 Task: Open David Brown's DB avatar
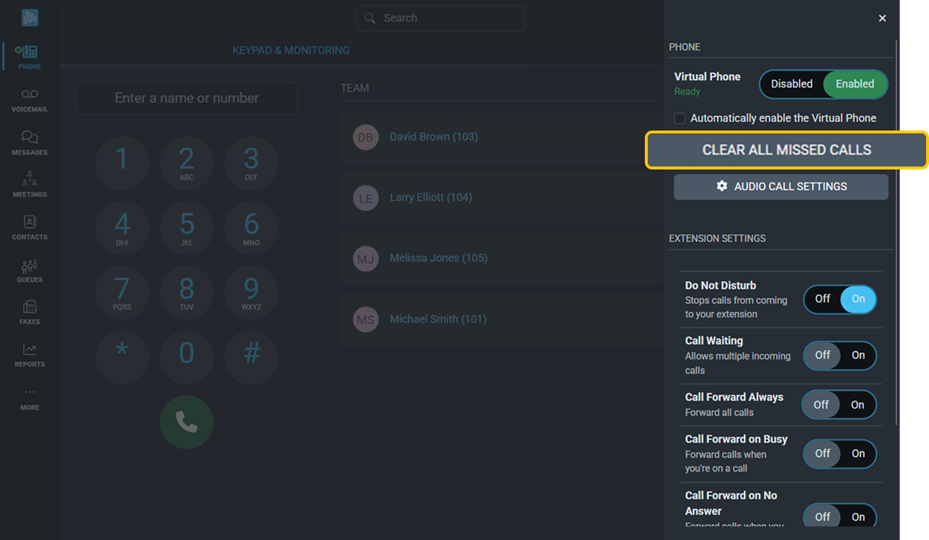click(366, 137)
